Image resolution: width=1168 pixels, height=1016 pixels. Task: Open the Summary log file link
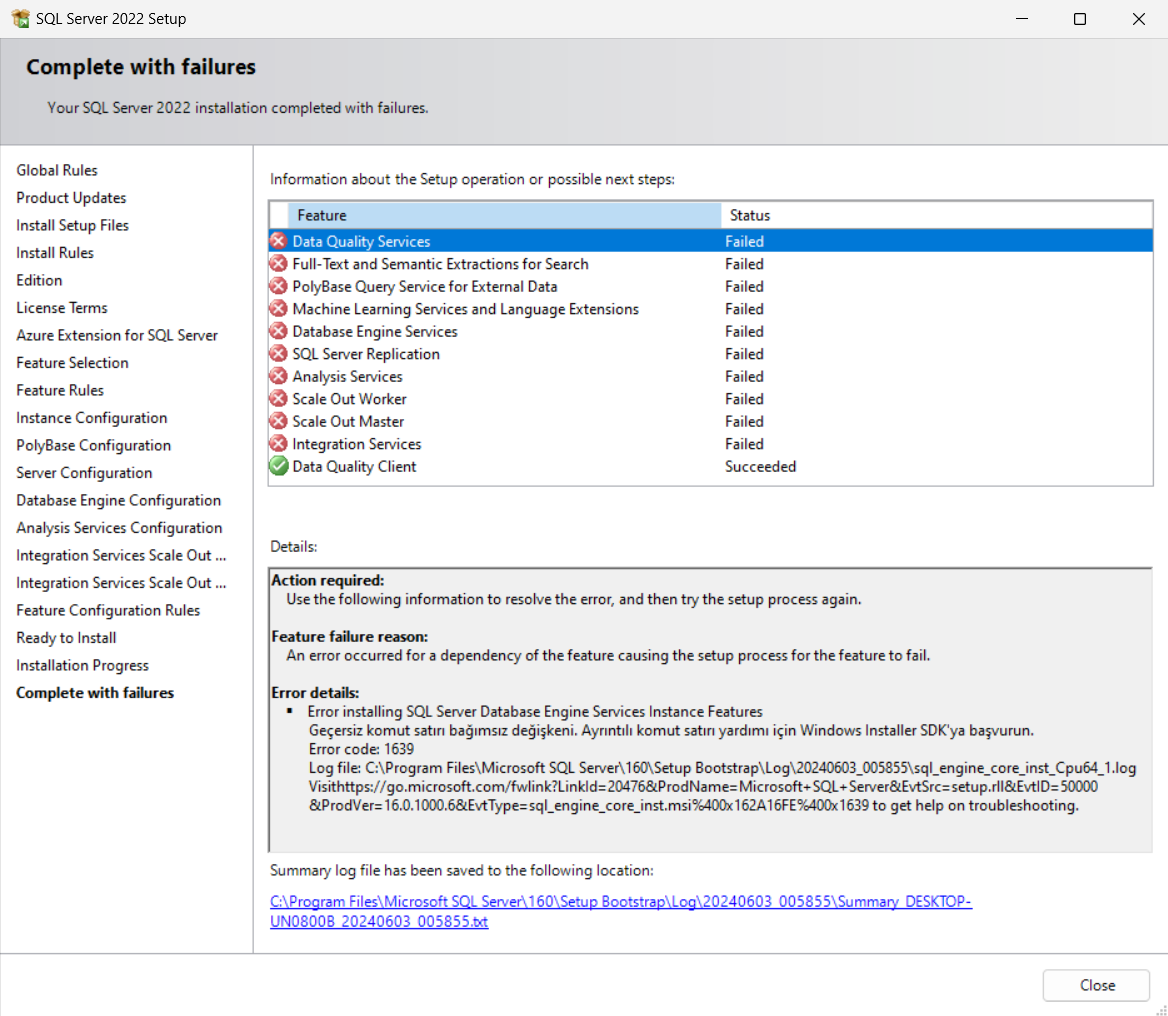coord(620,911)
